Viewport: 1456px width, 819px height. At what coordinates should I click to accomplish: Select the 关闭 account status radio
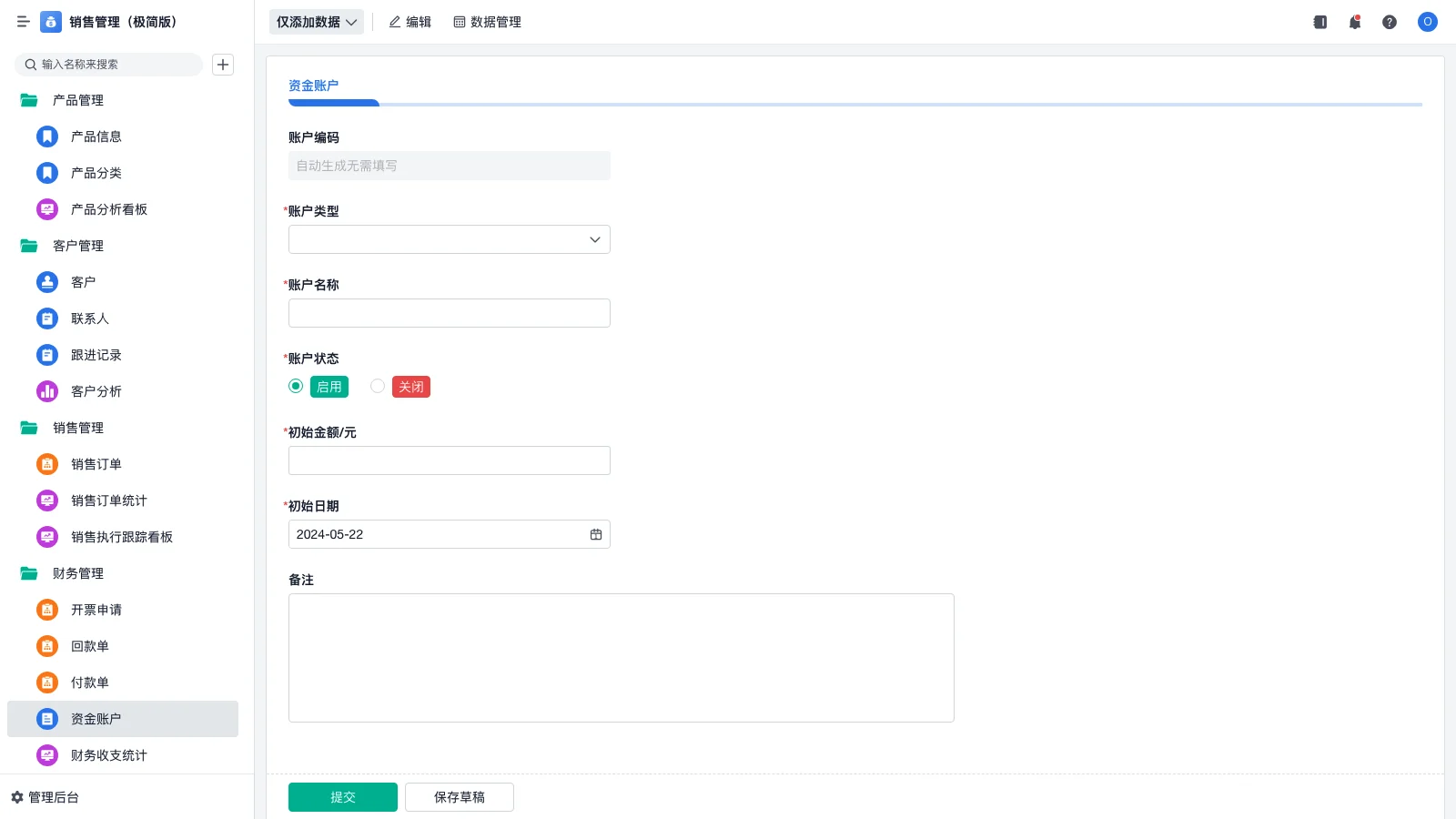[x=378, y=386]
